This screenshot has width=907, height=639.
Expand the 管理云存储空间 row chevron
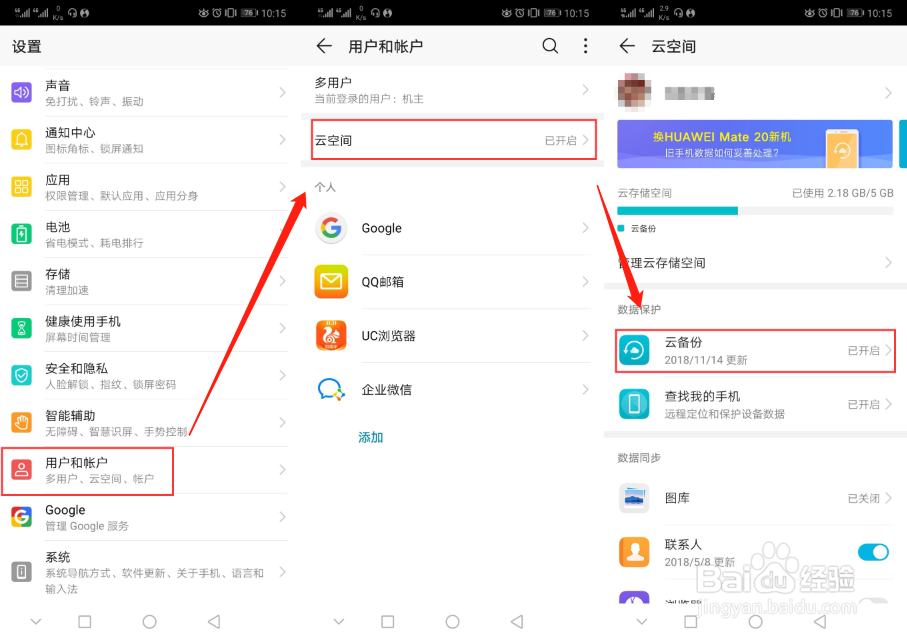click(888, 263)
